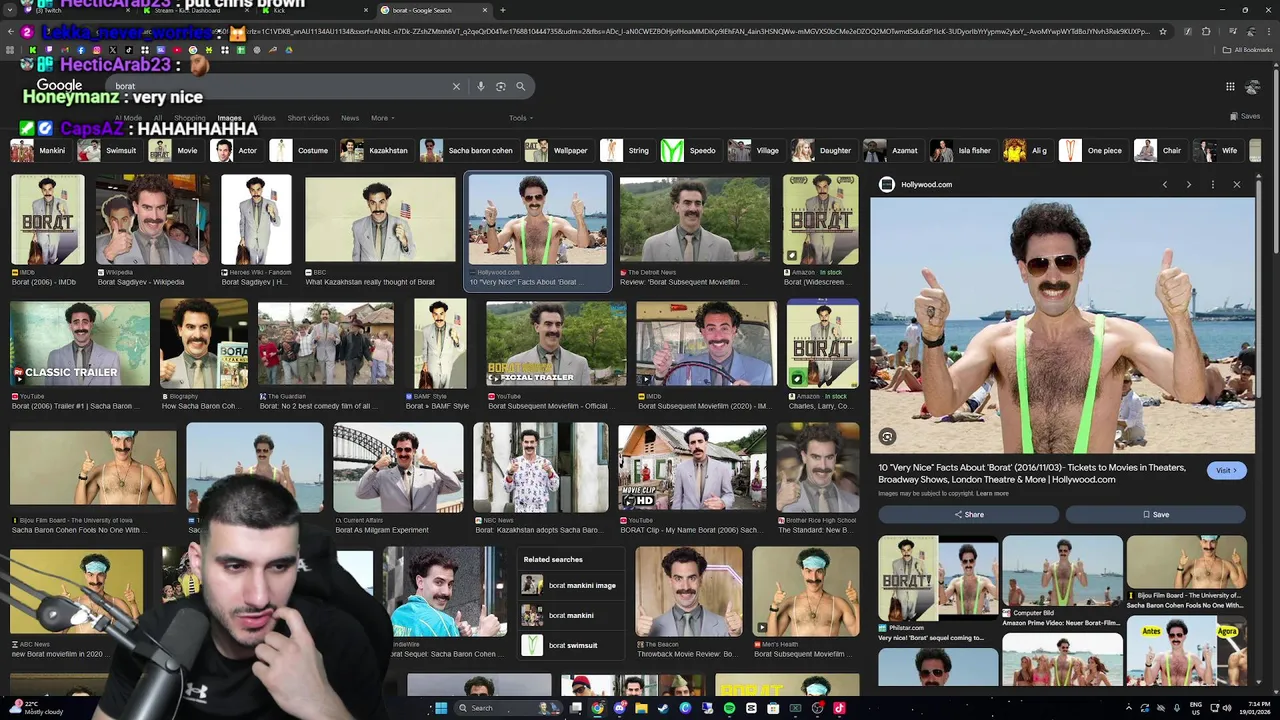
Task: Open Saves collection link
Action: [x=1245, y=116]
